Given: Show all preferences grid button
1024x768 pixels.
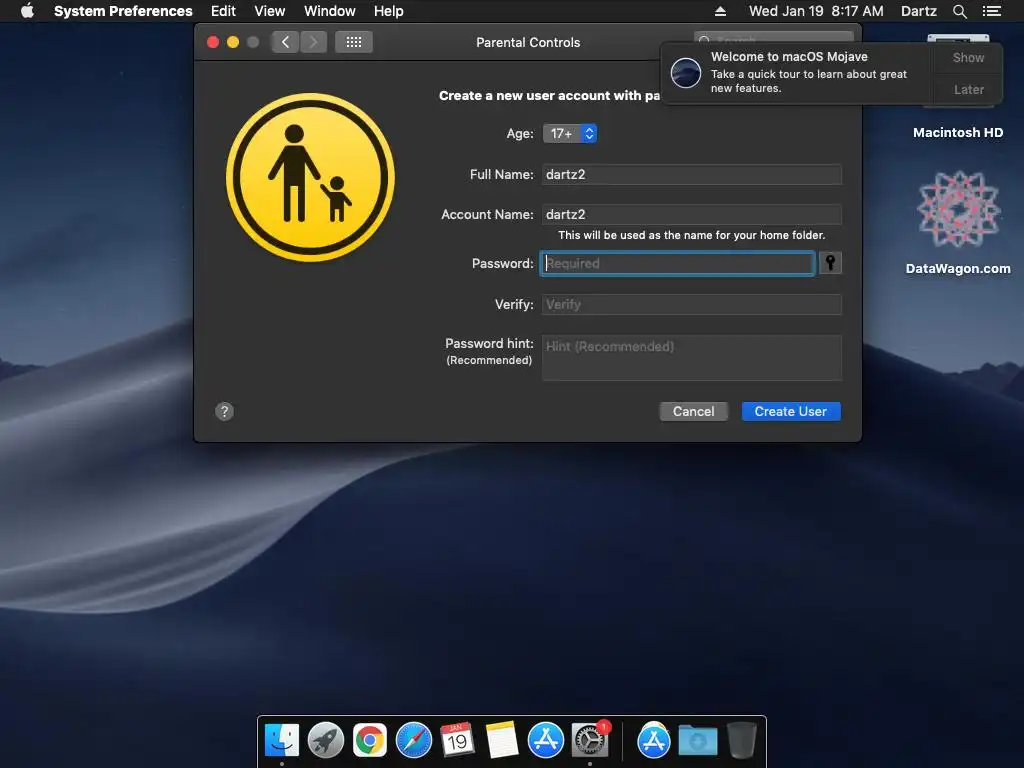Looking at the screenshot, I should (x=354, y=42).
